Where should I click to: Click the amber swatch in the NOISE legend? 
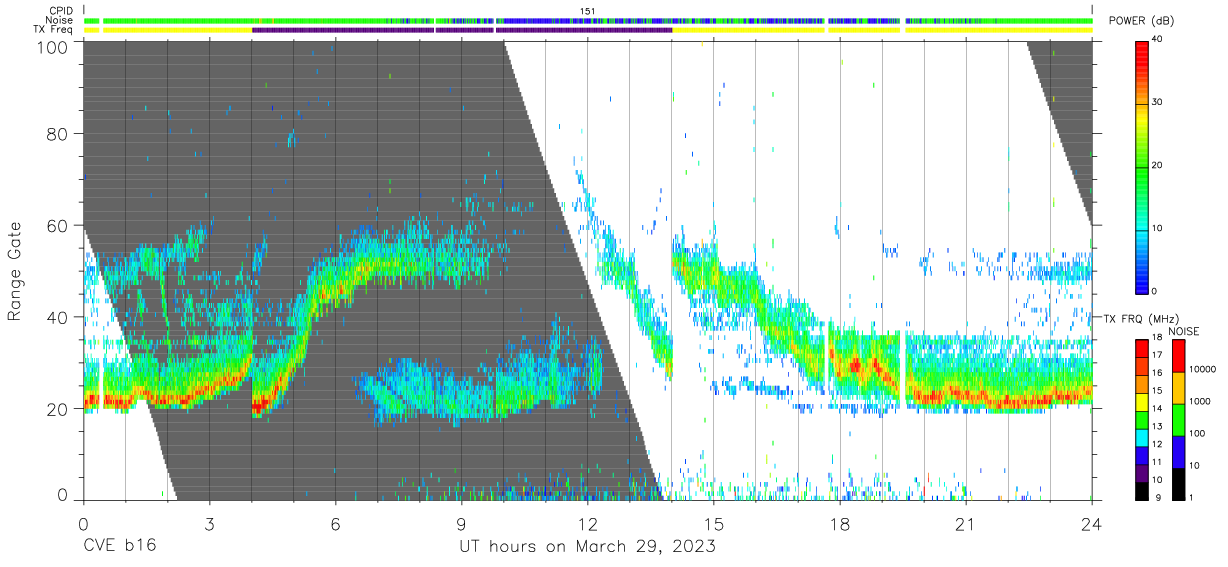[1179, 388]
